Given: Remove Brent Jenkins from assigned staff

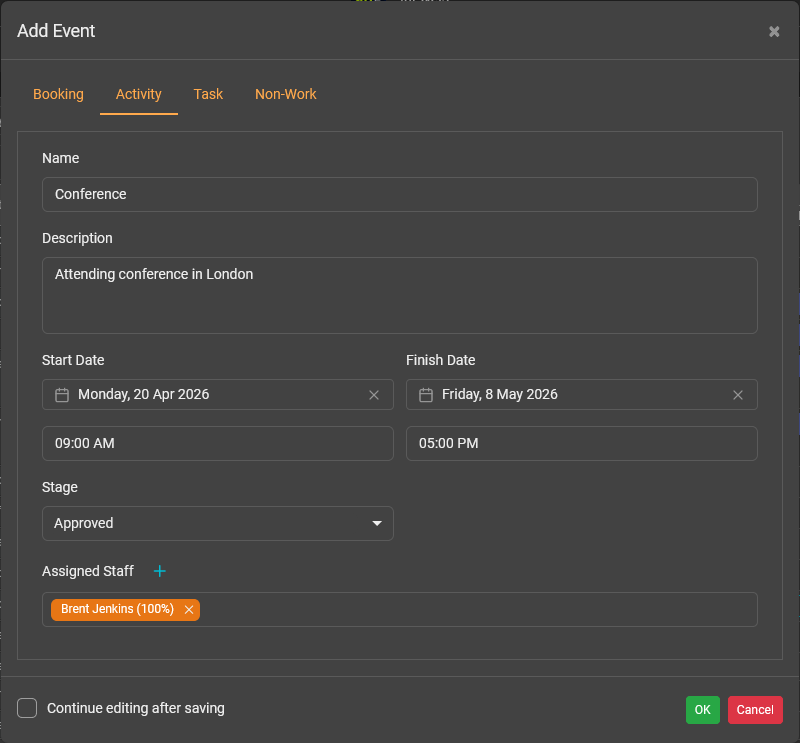Looking at the screenshot, I should [189, 610].
